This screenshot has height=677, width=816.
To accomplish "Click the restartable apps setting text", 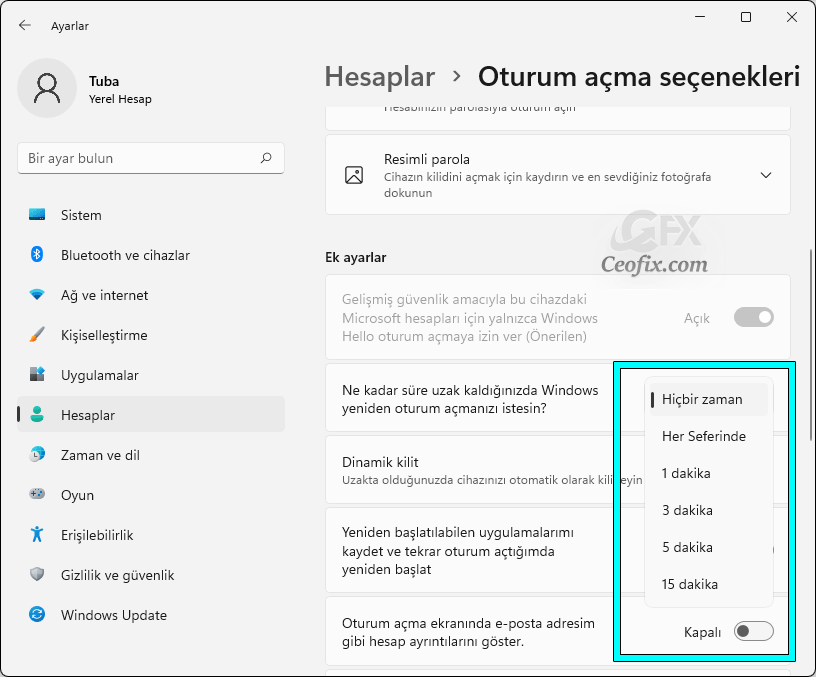I will (458, 551).
